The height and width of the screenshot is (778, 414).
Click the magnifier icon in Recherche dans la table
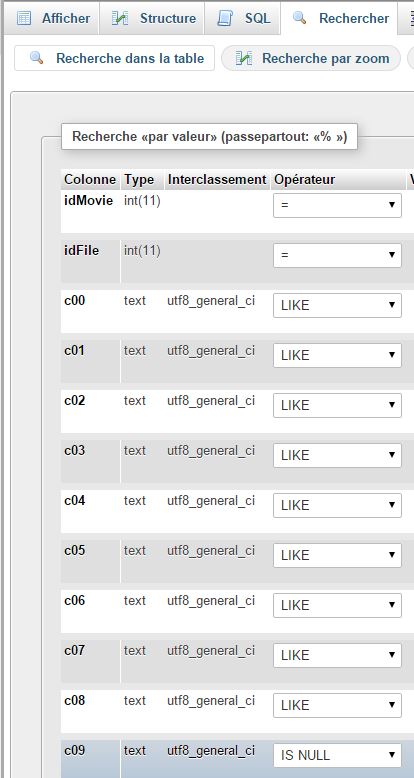[36, 58]
